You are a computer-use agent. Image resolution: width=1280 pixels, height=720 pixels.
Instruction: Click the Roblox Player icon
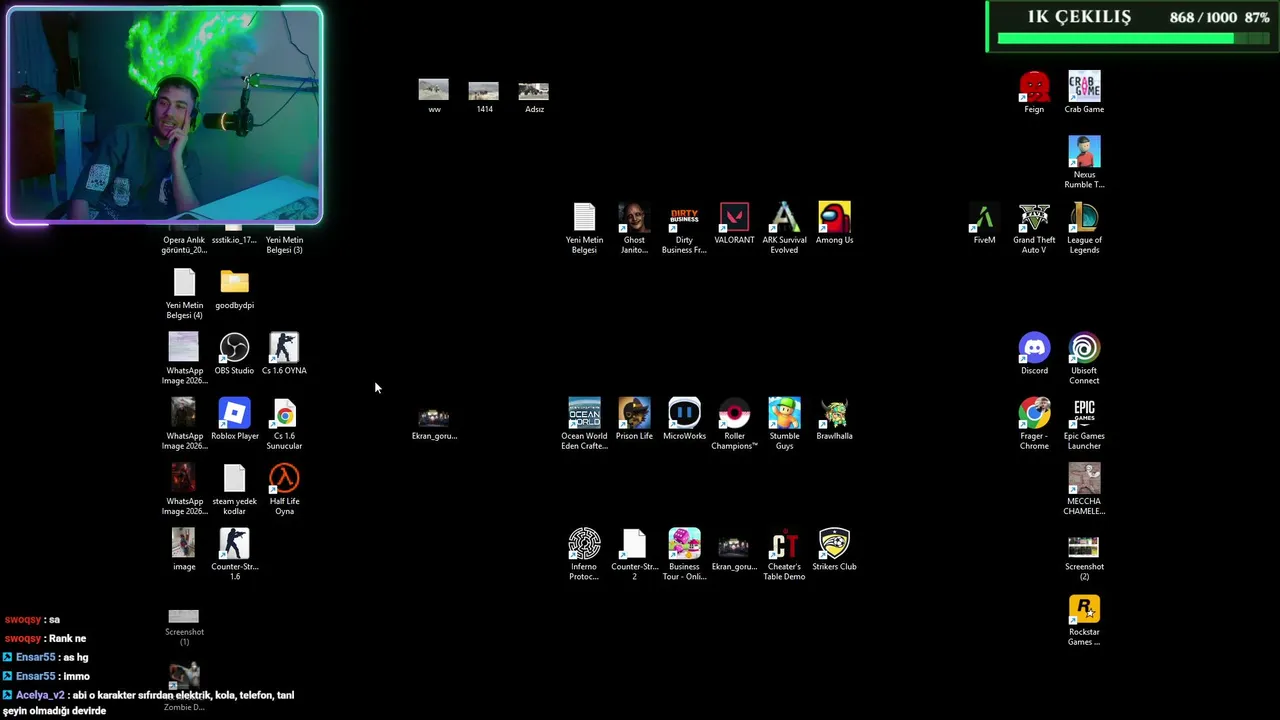[x=234, y=420]
